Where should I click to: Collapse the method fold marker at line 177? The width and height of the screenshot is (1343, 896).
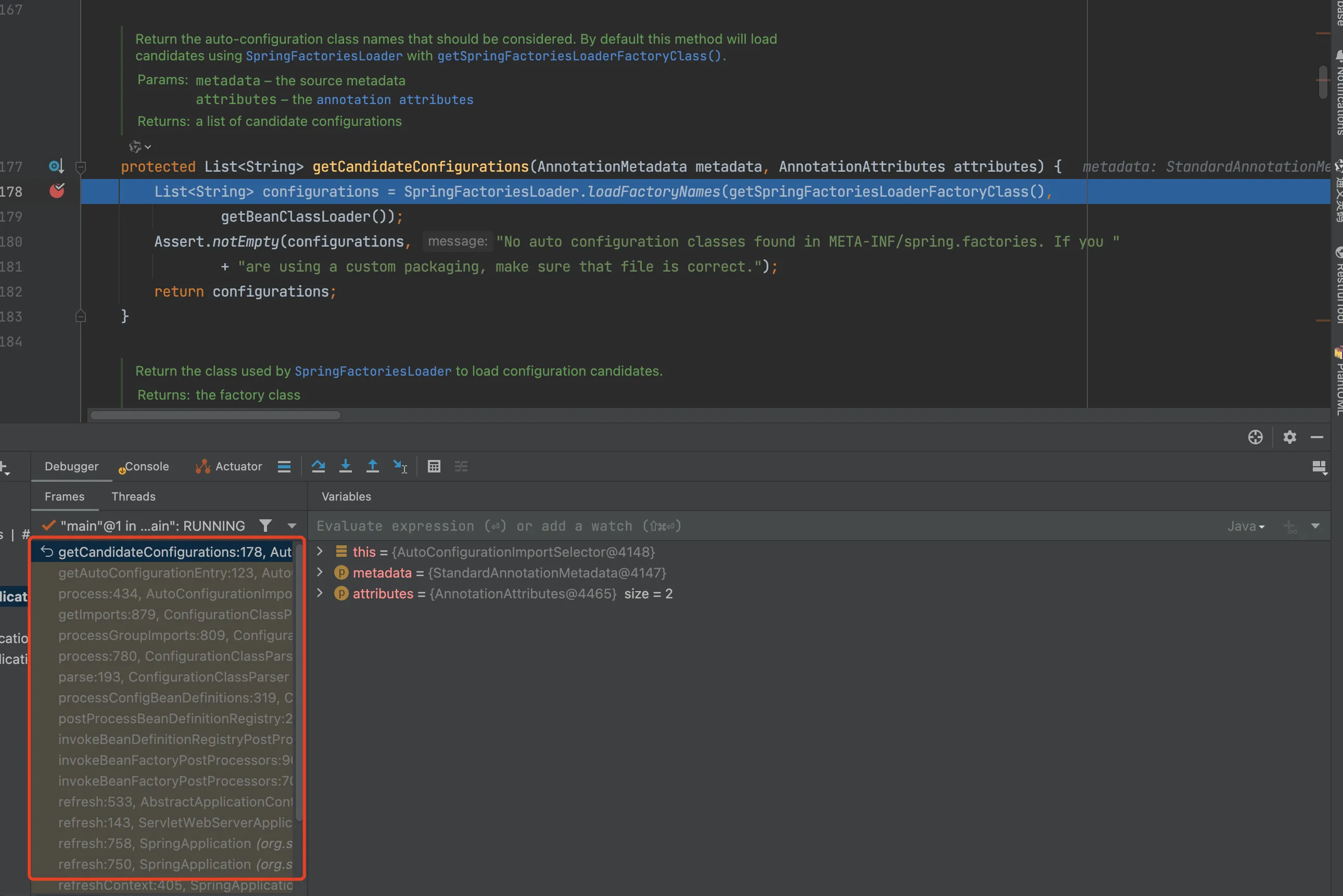click(81, 167)
